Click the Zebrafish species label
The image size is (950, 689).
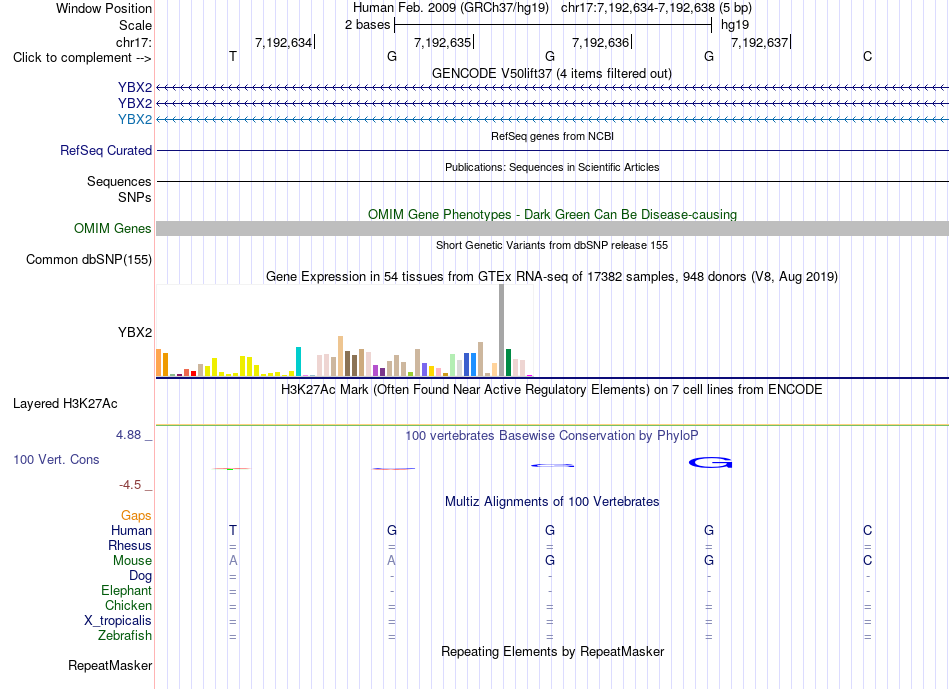click(125, 636)
